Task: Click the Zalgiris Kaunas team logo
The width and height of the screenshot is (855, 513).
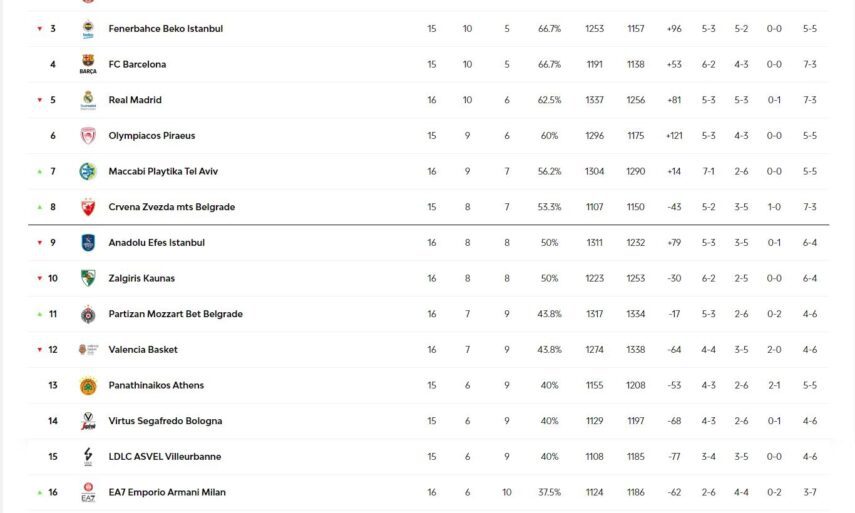Action: (88, 279)
